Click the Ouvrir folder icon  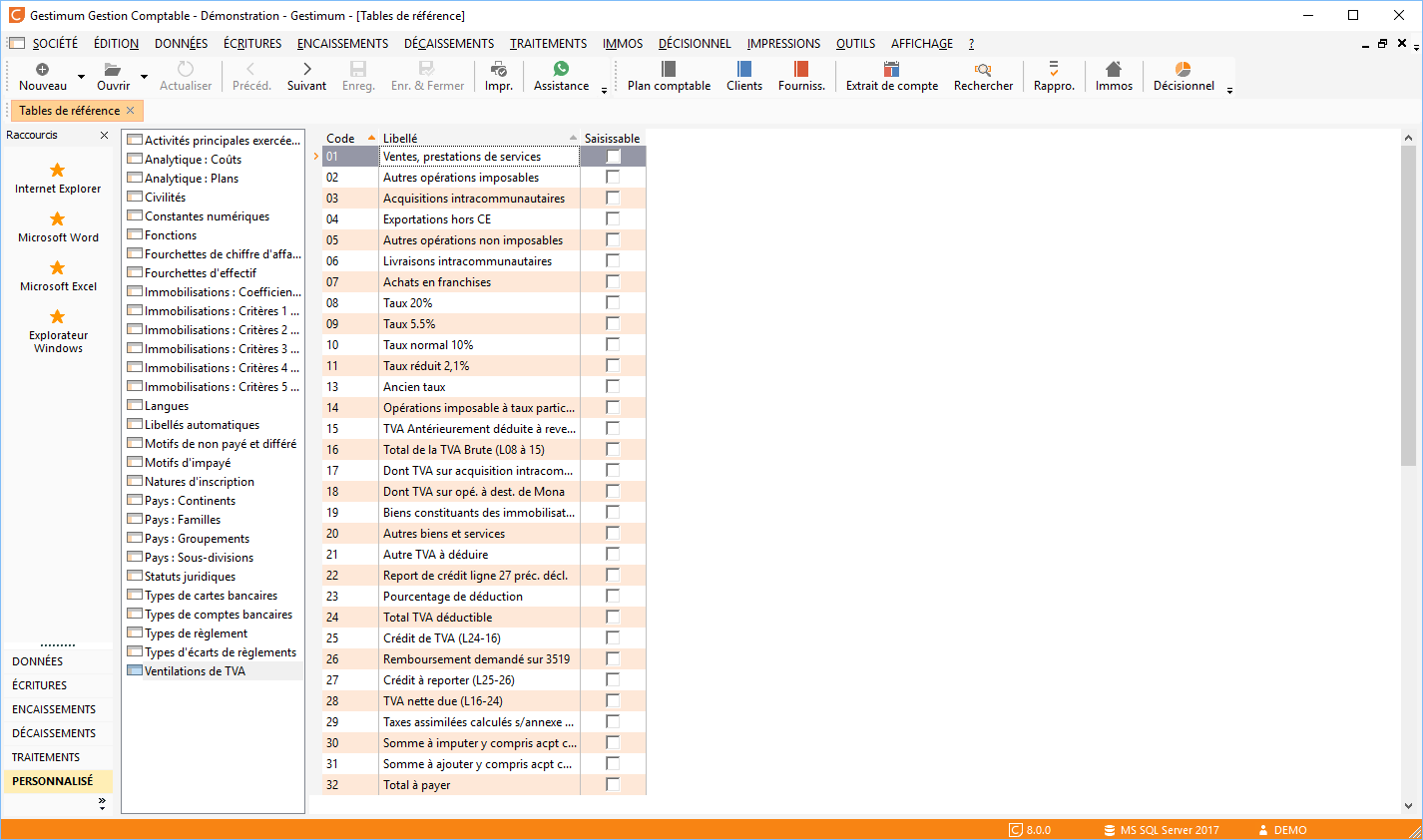point(113,69)
